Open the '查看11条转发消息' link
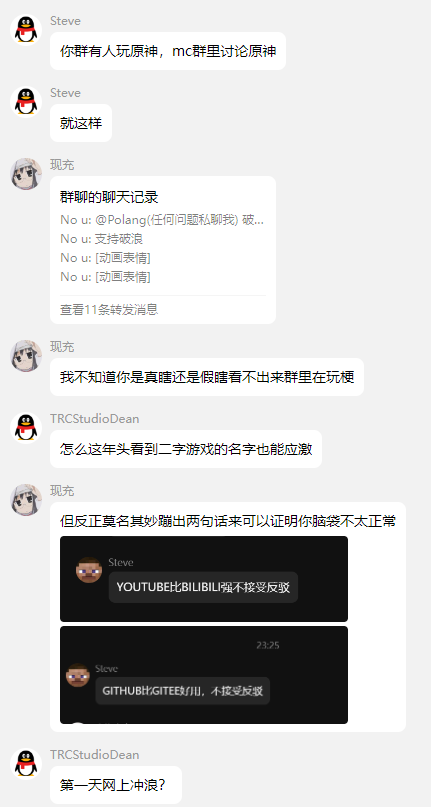431x807 pixels. point(109,309)
